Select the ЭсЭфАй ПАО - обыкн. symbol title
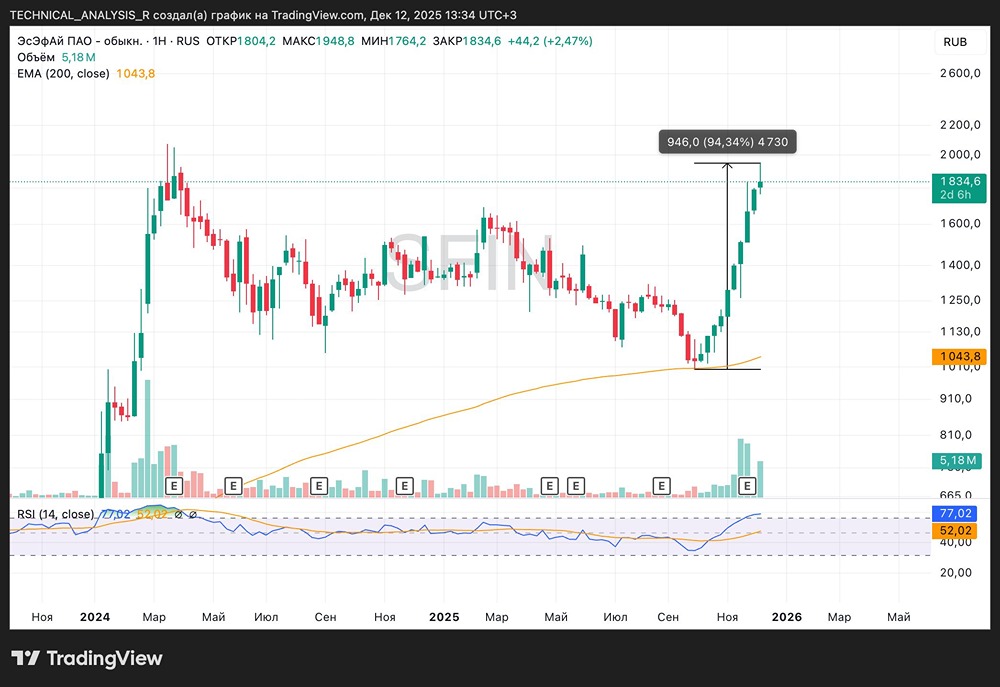 [80, 41]
